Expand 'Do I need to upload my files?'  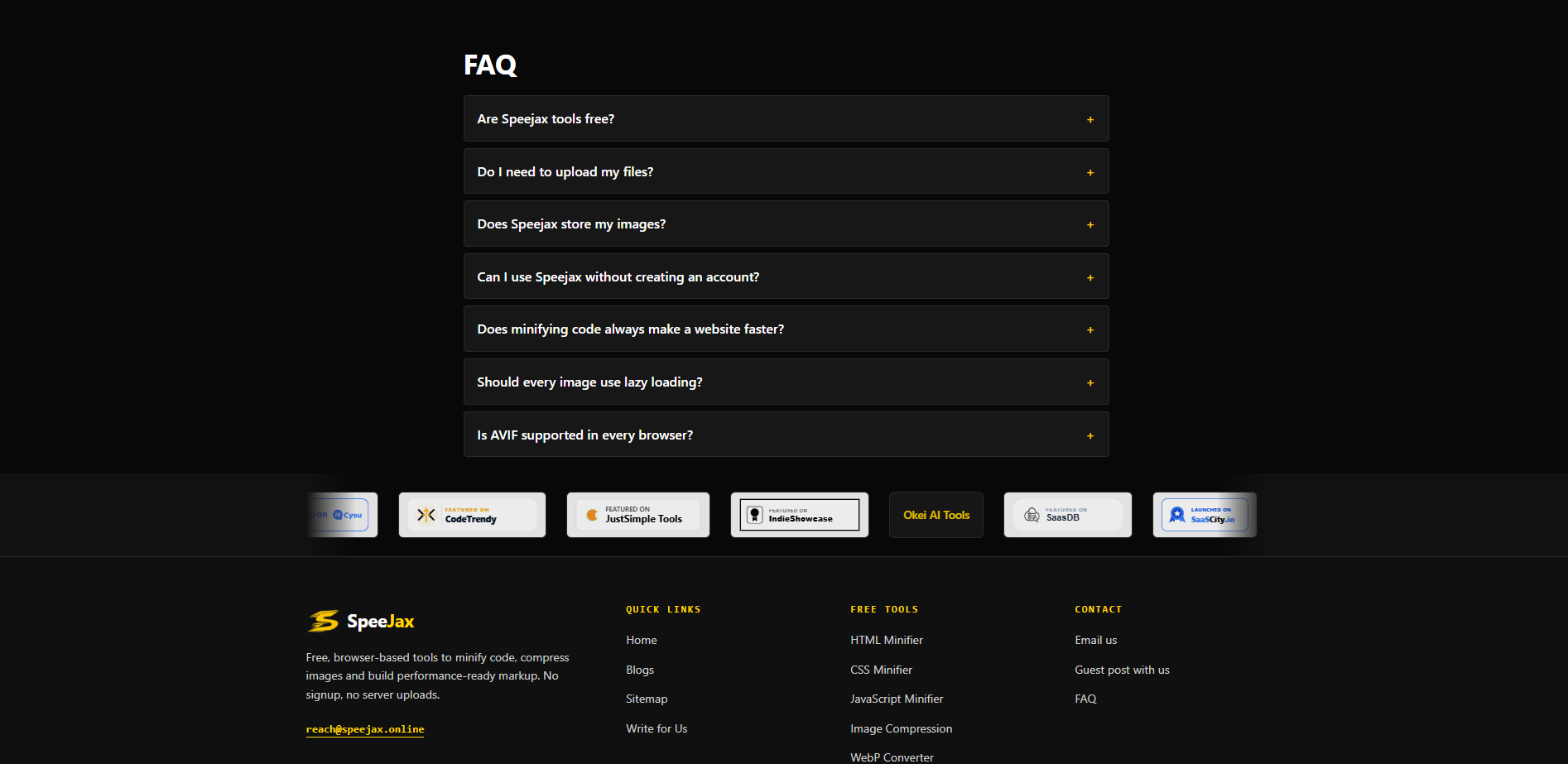786,171
